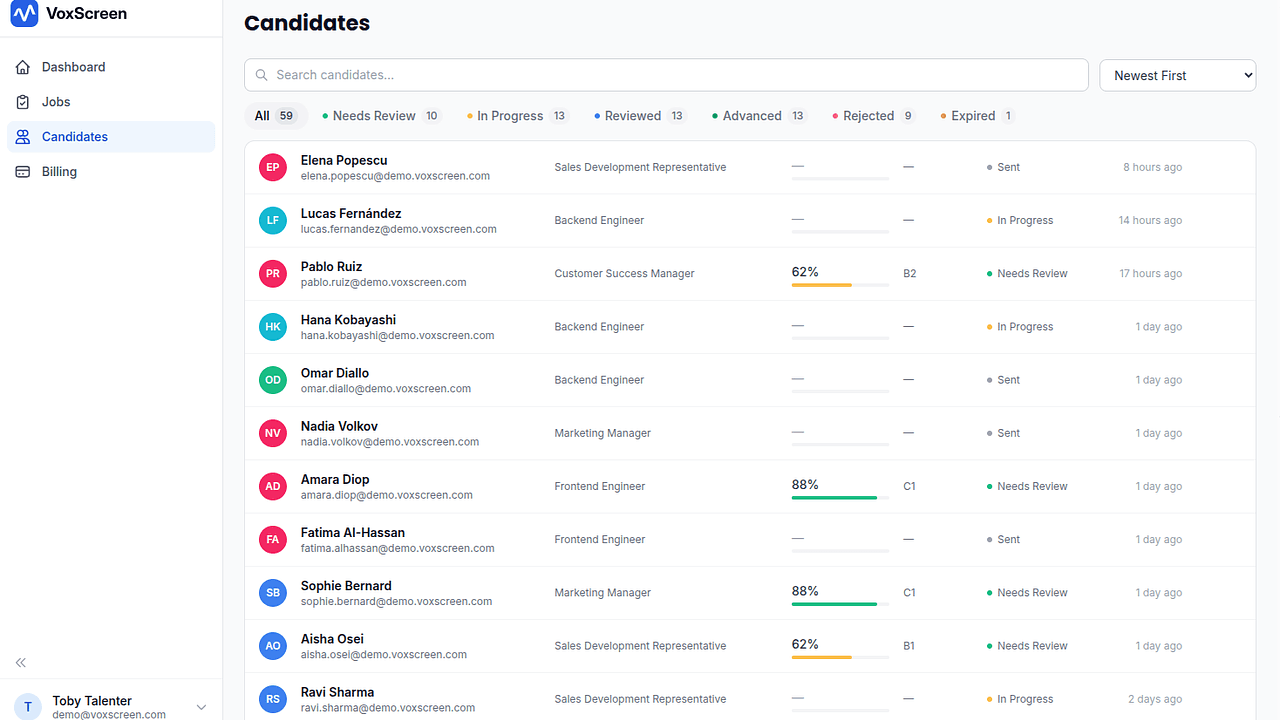The image size is (1280, 720).
Task: Open the Advanced filter tab
Action: pos(759,116)
